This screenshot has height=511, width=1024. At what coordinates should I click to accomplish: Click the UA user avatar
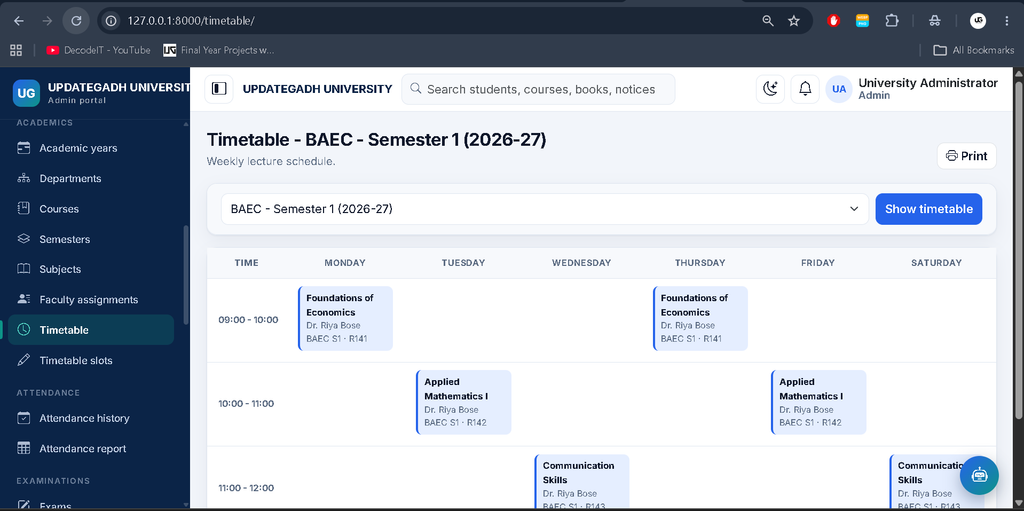click(839, 89)
